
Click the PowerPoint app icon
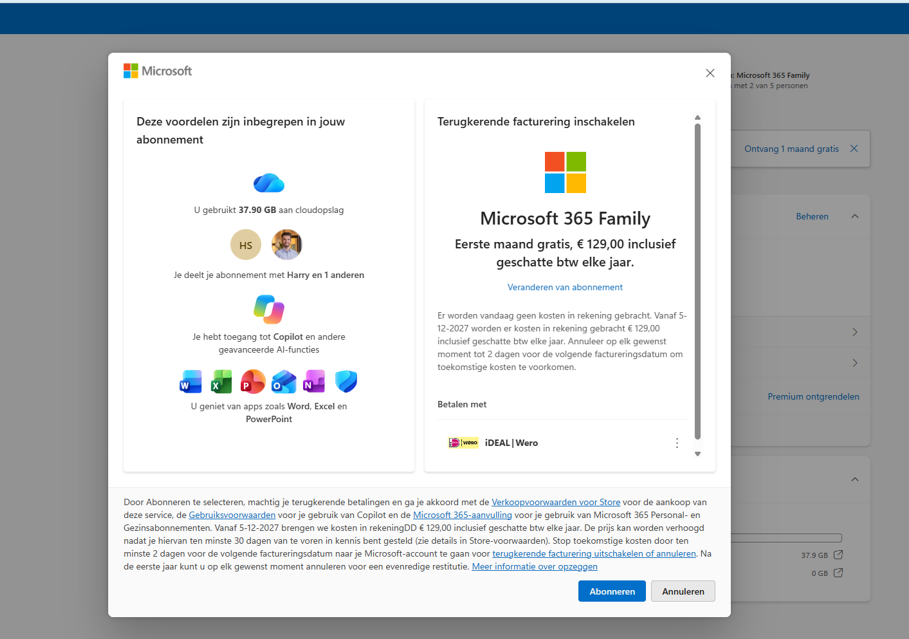click(252, 382)
